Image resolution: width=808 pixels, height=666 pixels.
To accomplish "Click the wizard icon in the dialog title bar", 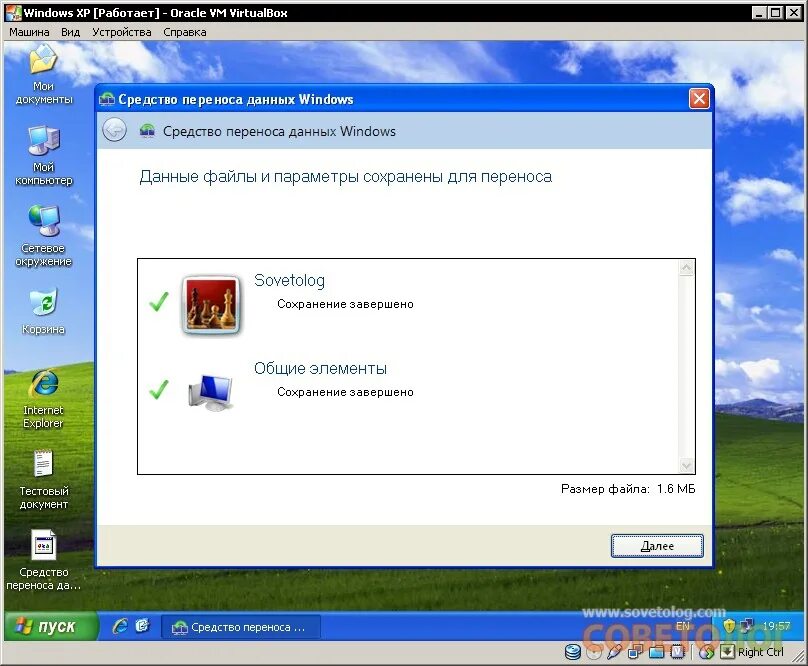I will pos(107,99).
